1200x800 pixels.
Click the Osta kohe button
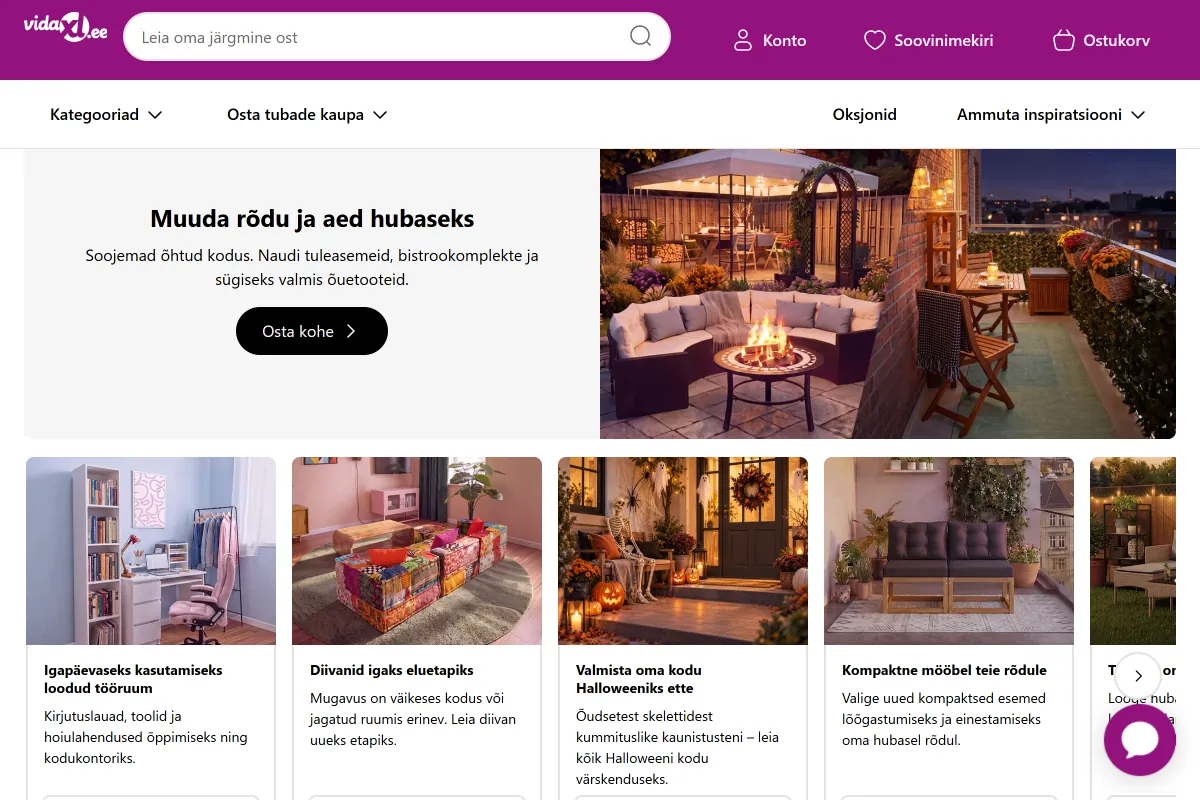tap(312, 331)
